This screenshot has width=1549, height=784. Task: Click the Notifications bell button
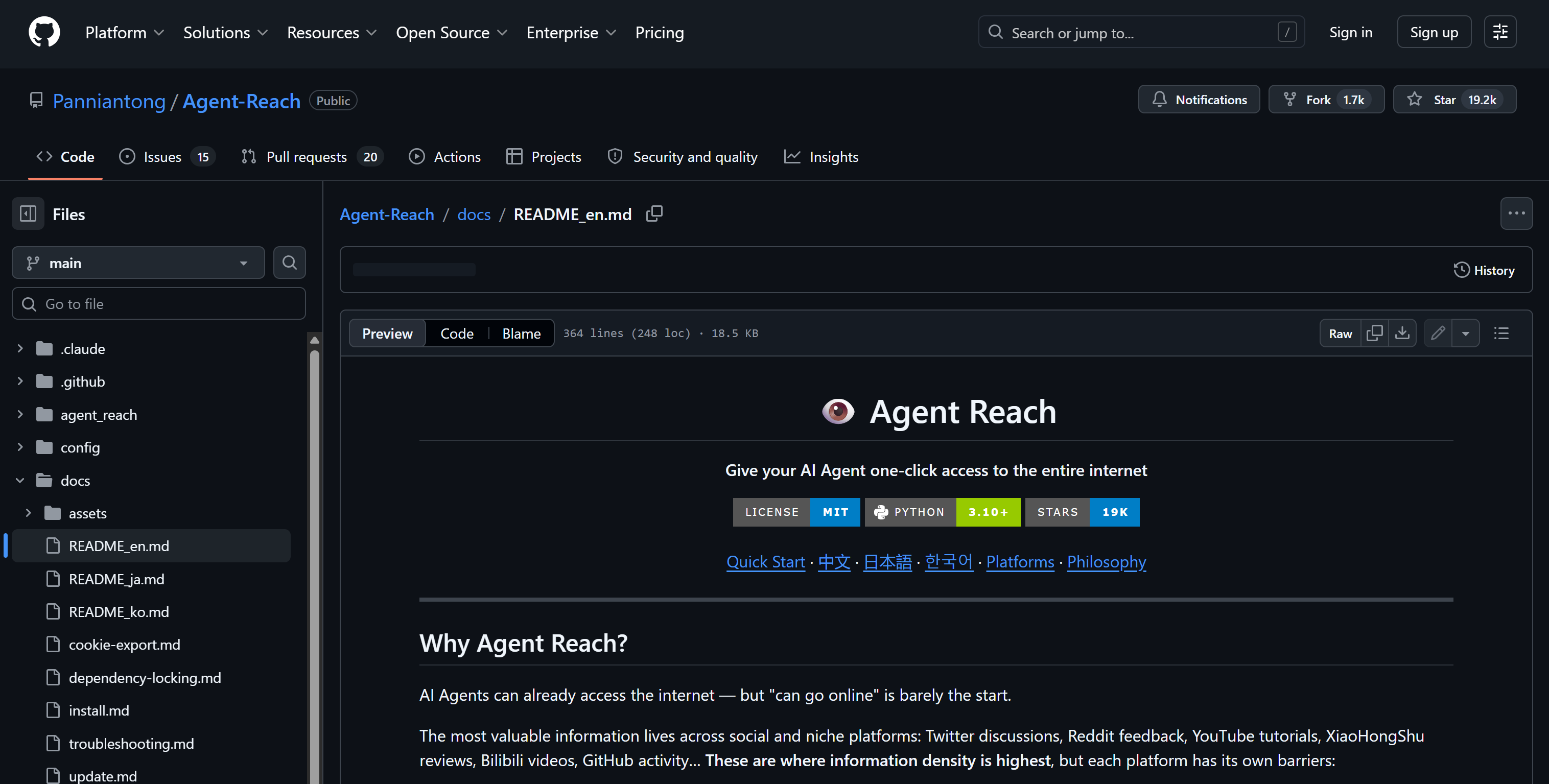[x=1199, y=99]
